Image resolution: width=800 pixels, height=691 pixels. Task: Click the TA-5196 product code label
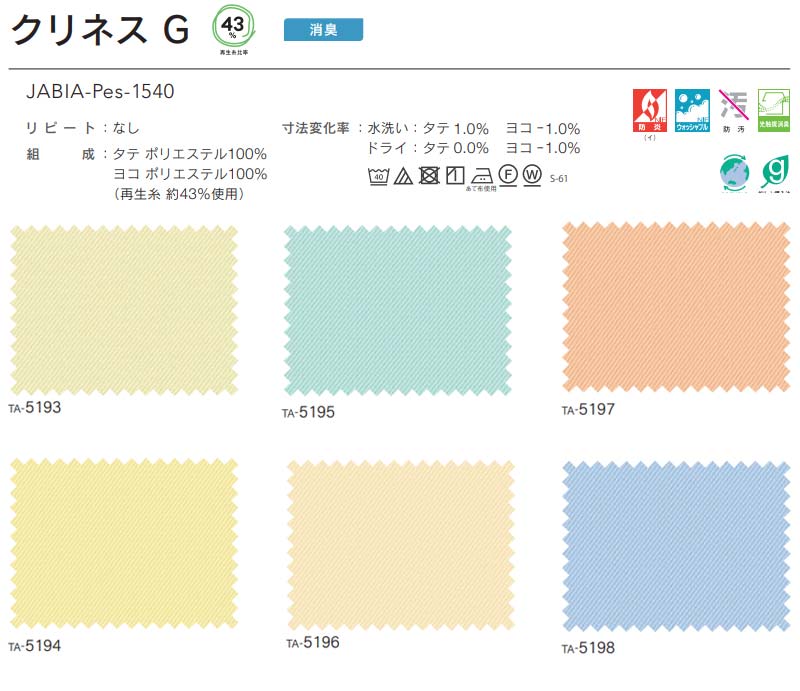tap(313, 643)
